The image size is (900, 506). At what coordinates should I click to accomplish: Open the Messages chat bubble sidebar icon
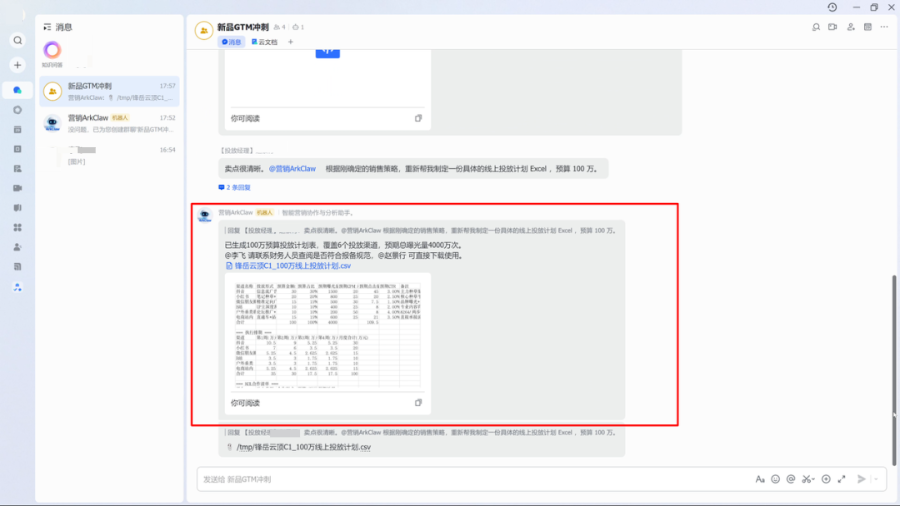[x=18, y=90]
